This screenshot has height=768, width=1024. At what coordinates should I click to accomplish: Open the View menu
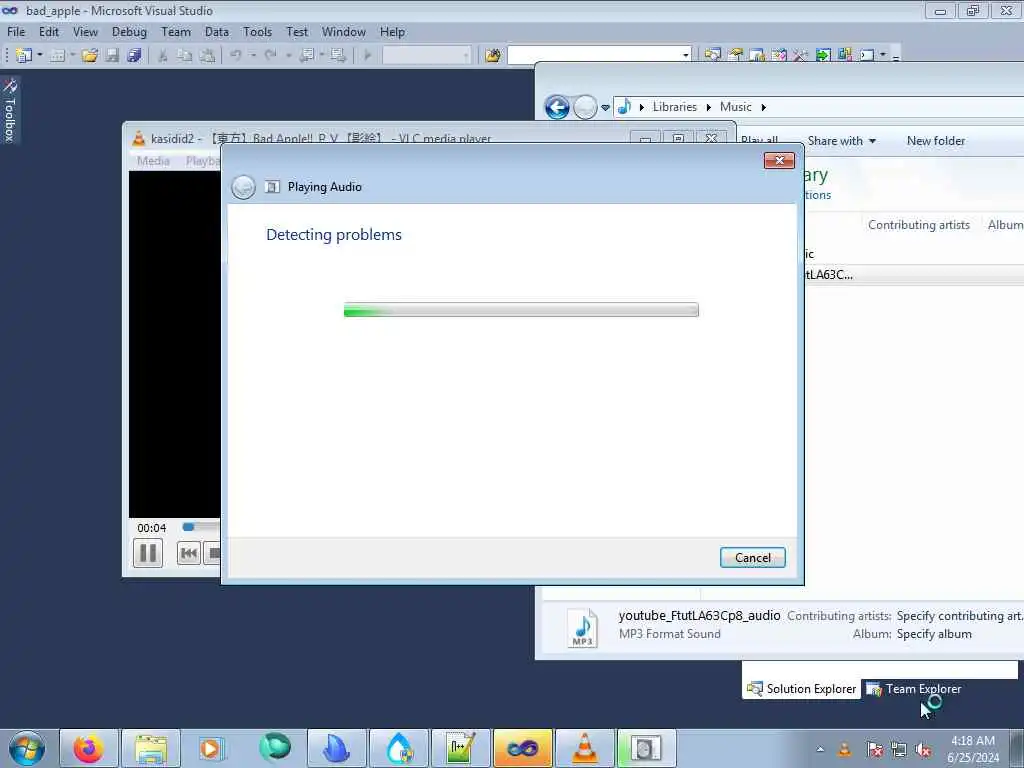pos(85,32)
